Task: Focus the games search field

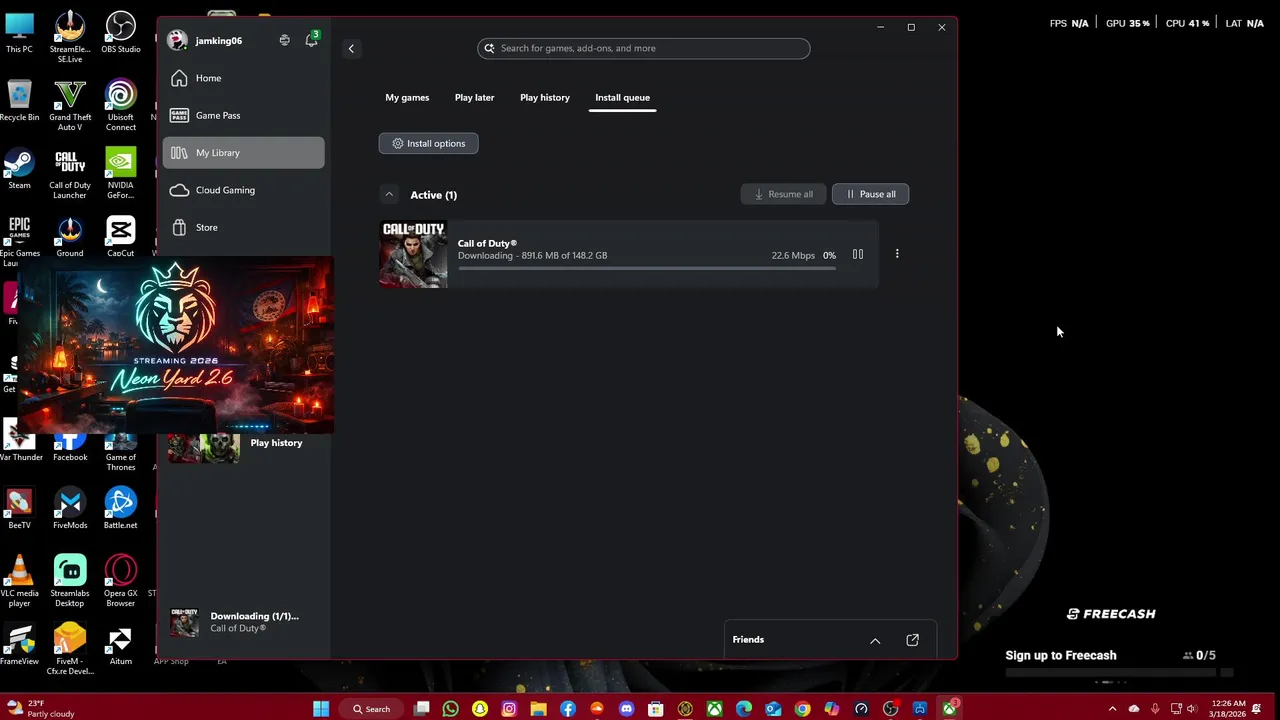Action: click(x=644, y=48)
